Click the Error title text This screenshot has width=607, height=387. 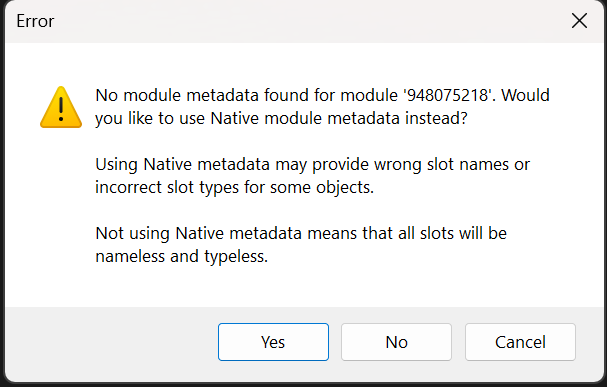[x=35, y=21]
